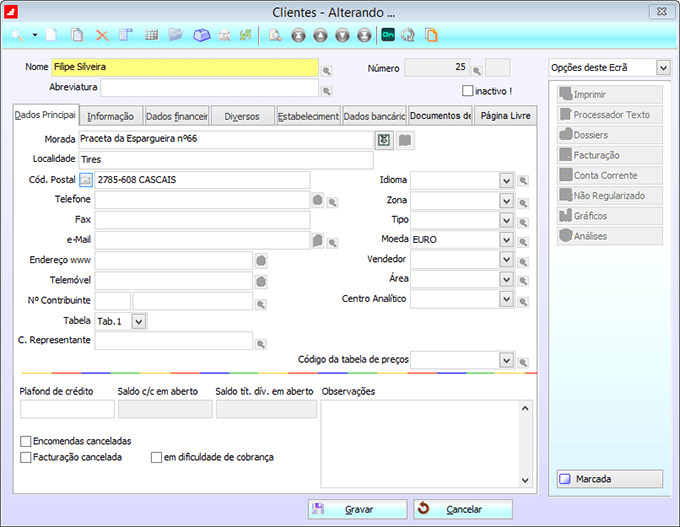The width and height of the screenshot is (680, 527).
Task: Open the Área dropdown
Action: pyautogui.click(x=507, y=279)
